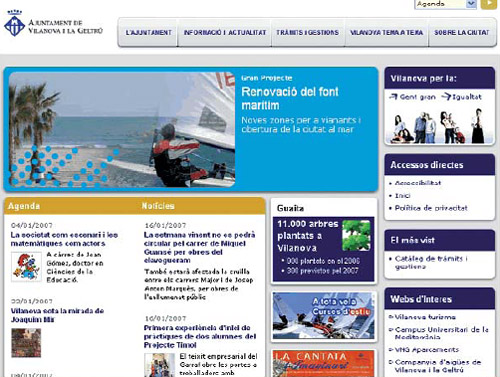Viewport: 500px width, 377px height.
Task: Click the El més vist panel heading
Action: [x=412, y=240]
